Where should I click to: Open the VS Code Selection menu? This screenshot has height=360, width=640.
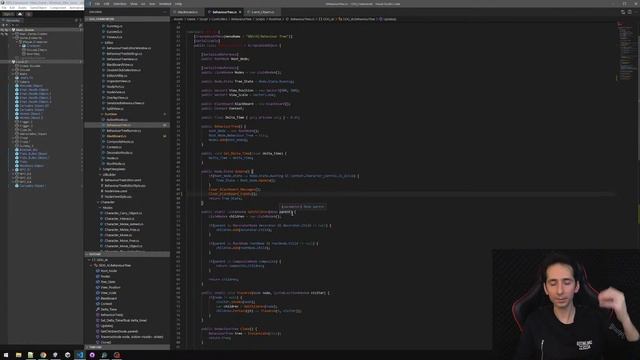tap(120, 4)
